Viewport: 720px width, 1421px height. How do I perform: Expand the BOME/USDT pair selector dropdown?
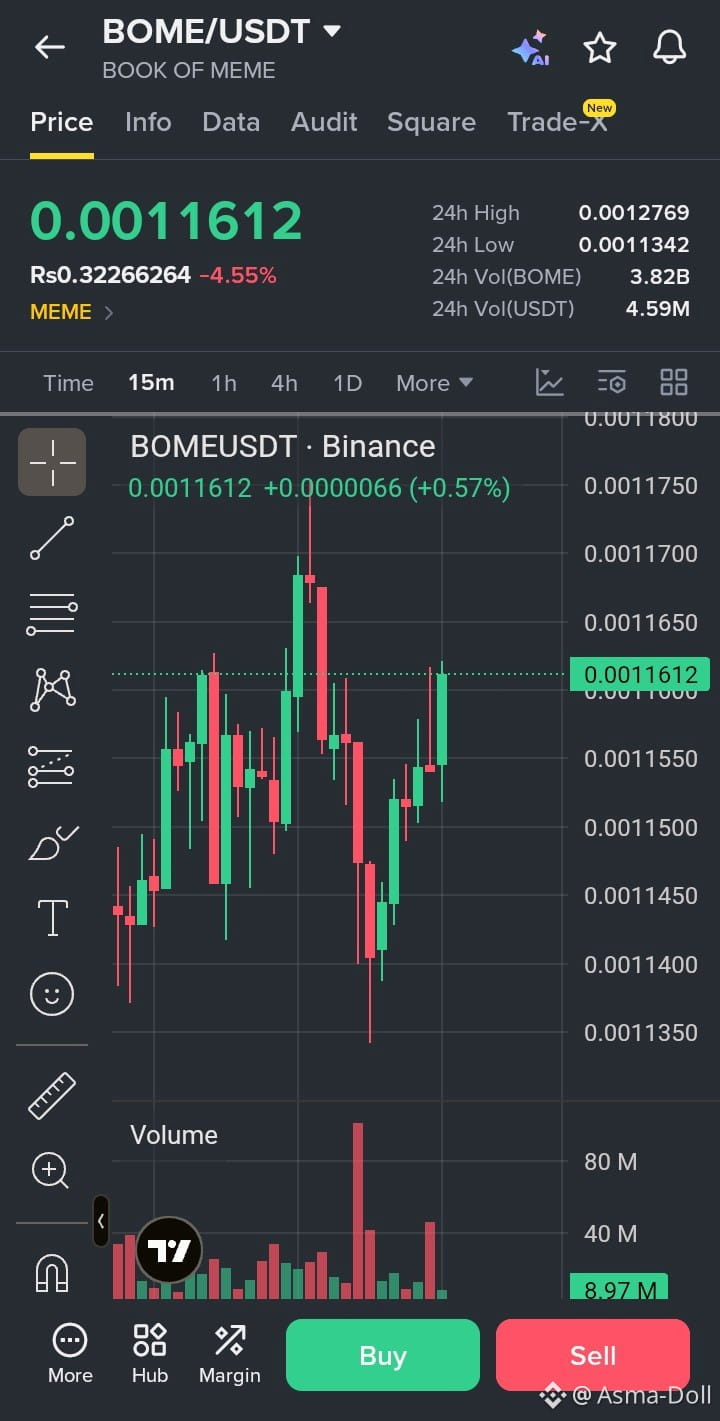[332, 31]
